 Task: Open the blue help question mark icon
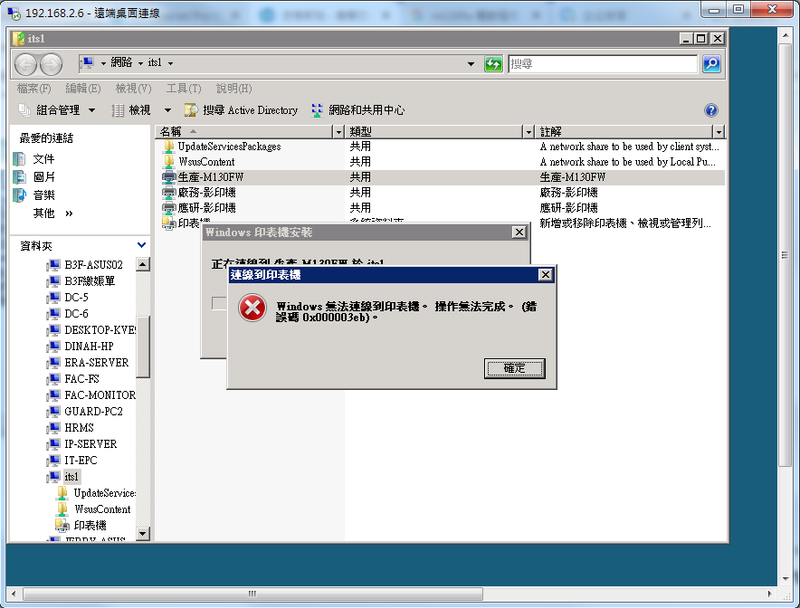(711, 111)
